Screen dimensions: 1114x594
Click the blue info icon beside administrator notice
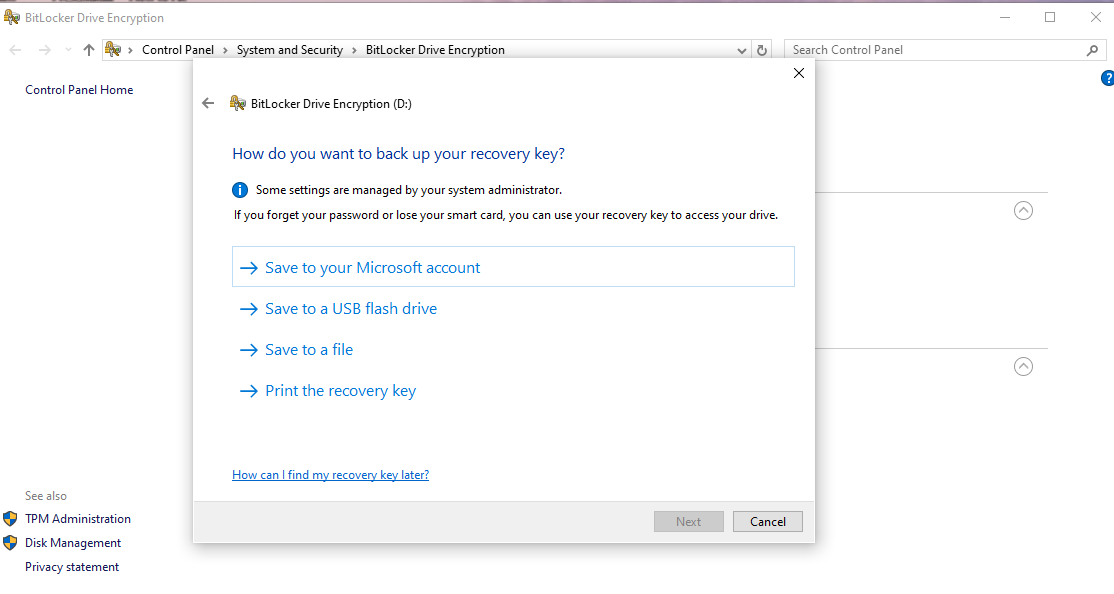pyautogui.click(x=240, y=190)
